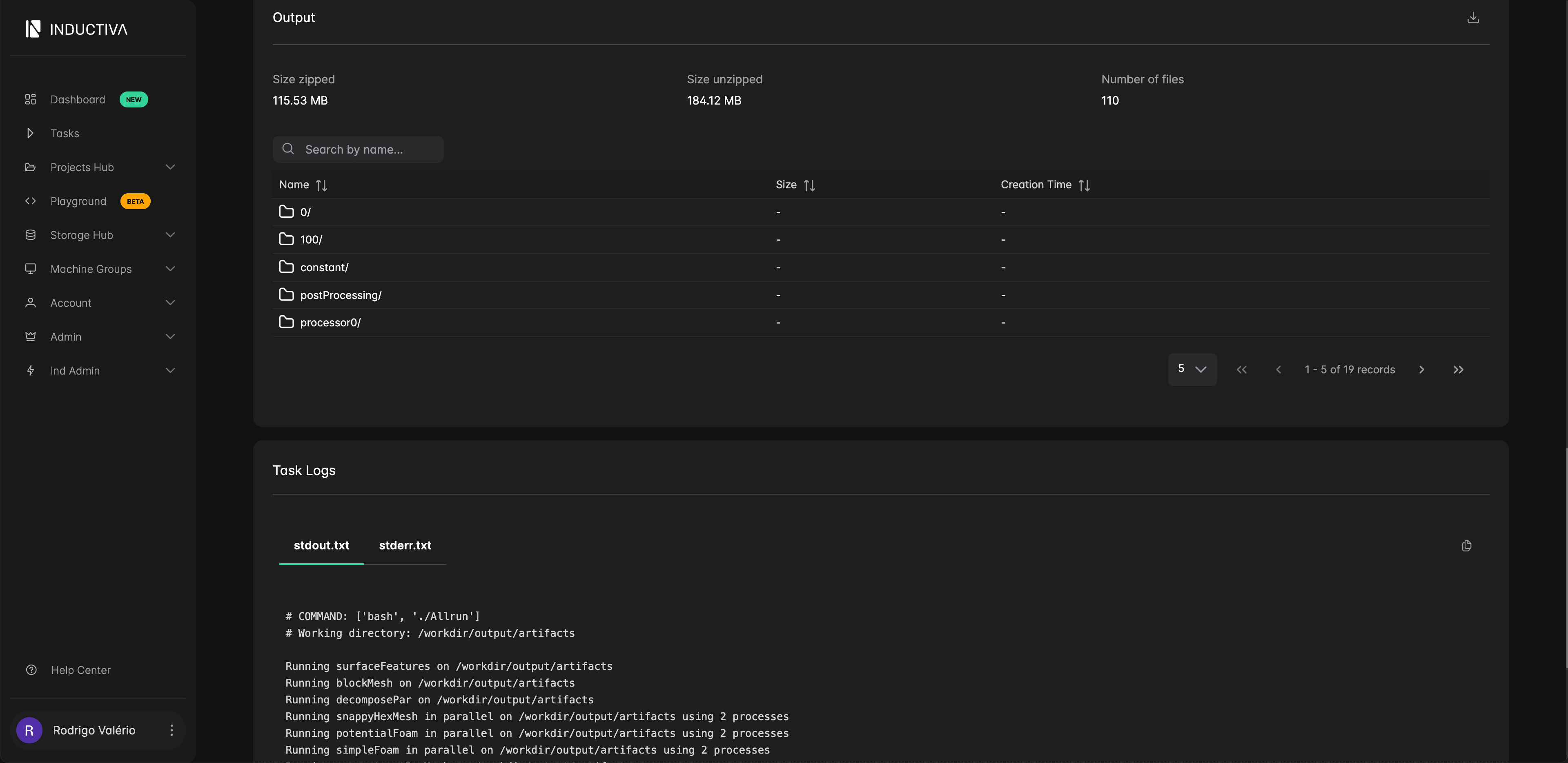Jump to last page of records
The image size is (1568, 763).
pos(1458,370)
